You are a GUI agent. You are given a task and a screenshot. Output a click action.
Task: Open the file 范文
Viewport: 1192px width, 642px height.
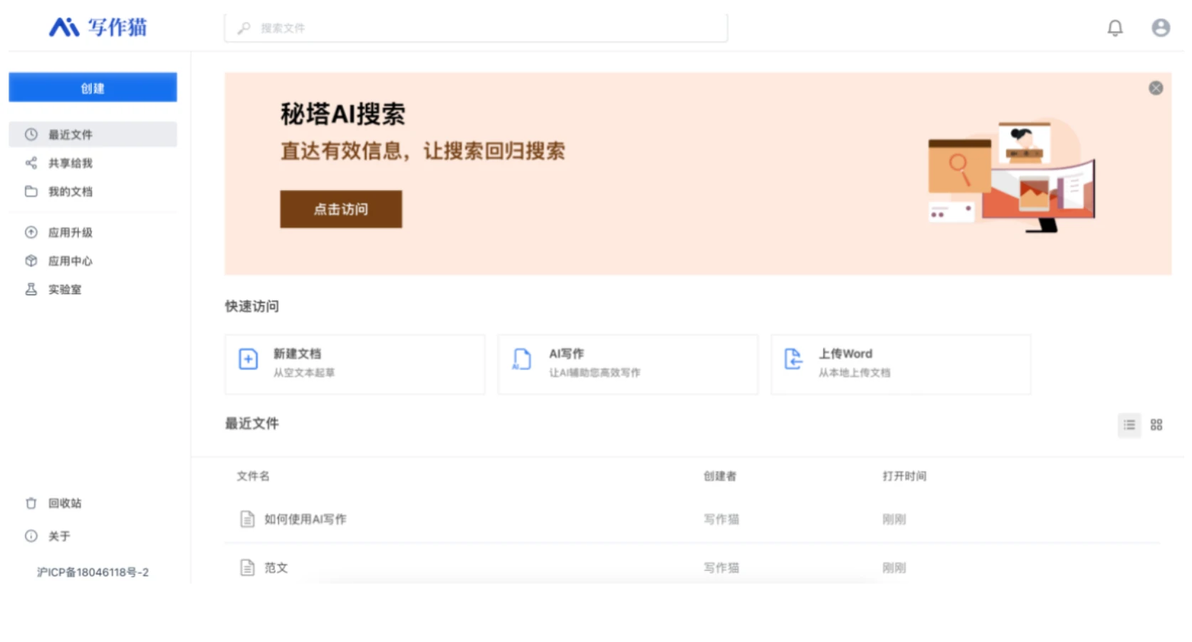tap(276, 568)
